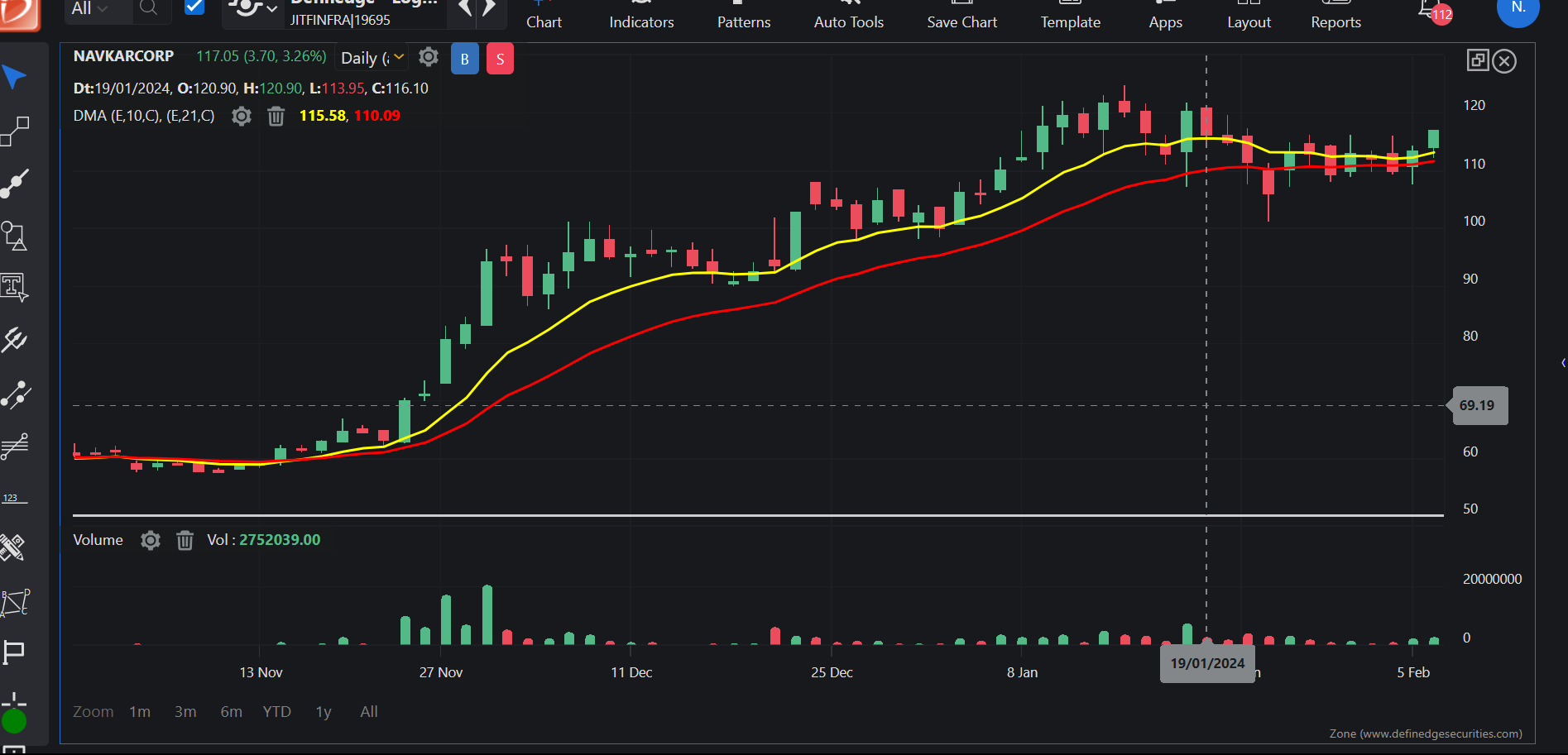Expand the All segment dropdown
The height and width of the screenshot is (755, 1568).
pyautogui.click(x=89, y=8)
